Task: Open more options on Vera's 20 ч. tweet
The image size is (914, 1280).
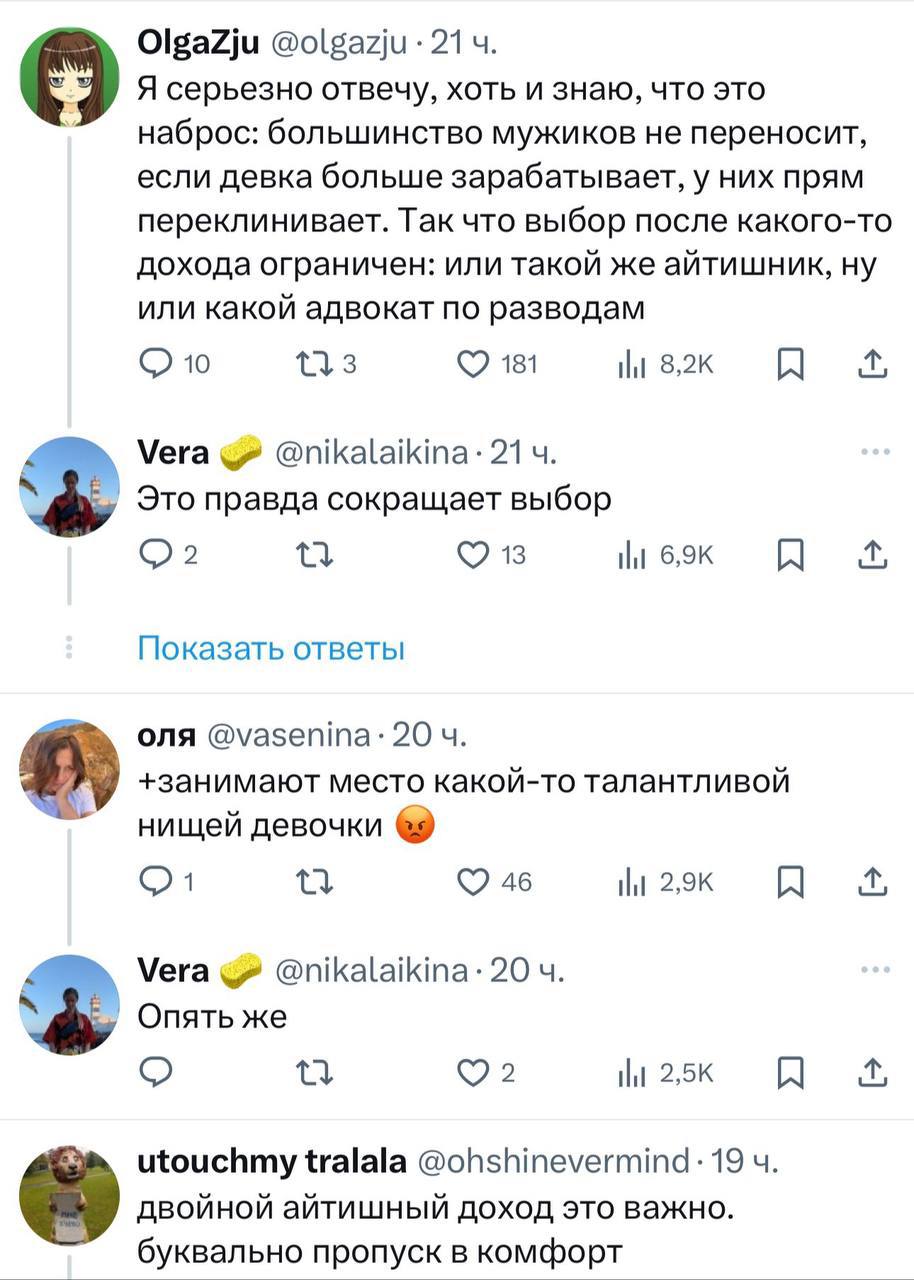Action: click(873, 969)
